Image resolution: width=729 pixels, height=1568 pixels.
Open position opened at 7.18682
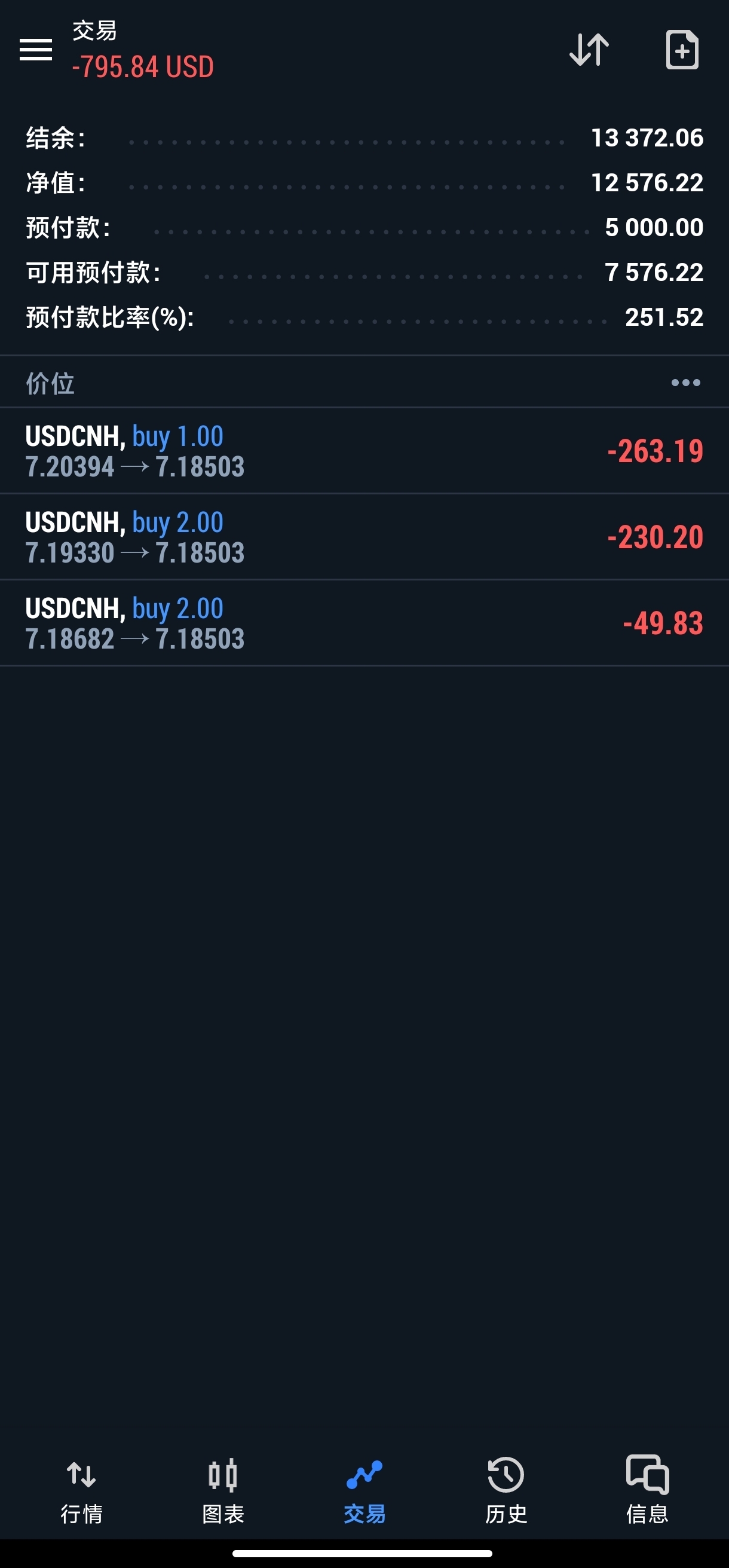[x=364, y=623]
